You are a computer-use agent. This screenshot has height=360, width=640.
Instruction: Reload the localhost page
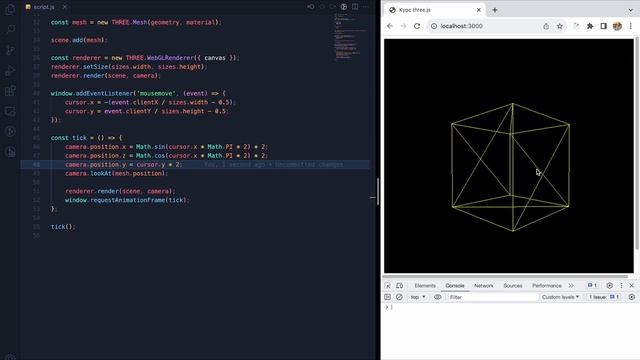[x=417, y=26]
